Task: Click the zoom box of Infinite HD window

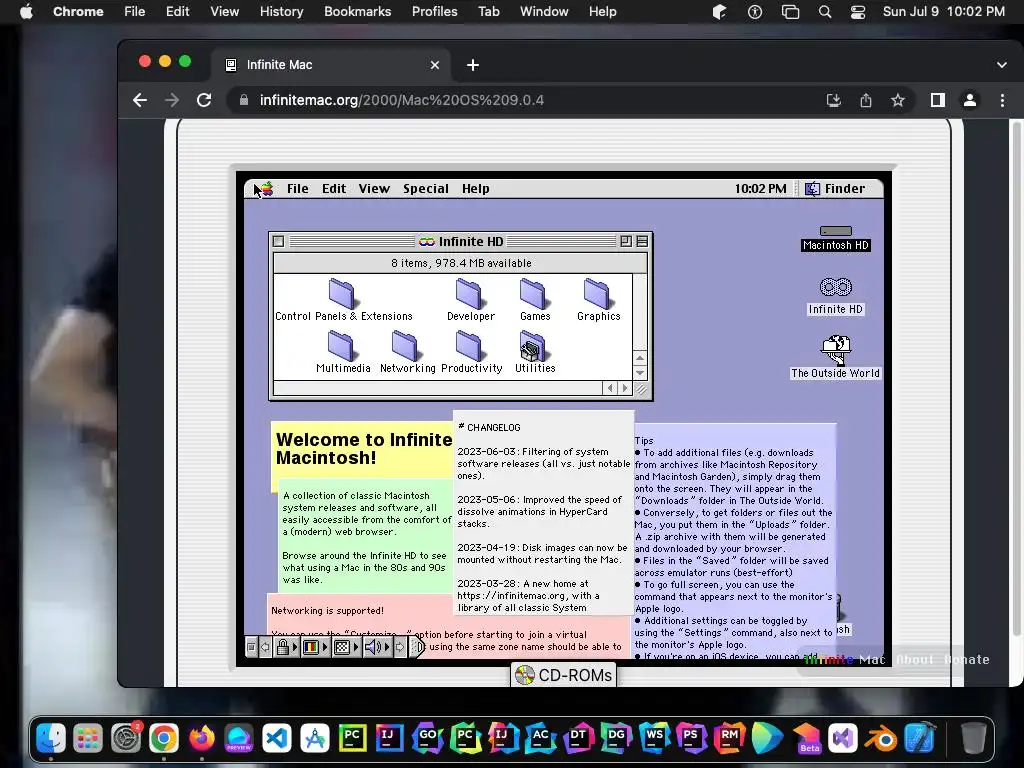Action: [626, 242]
